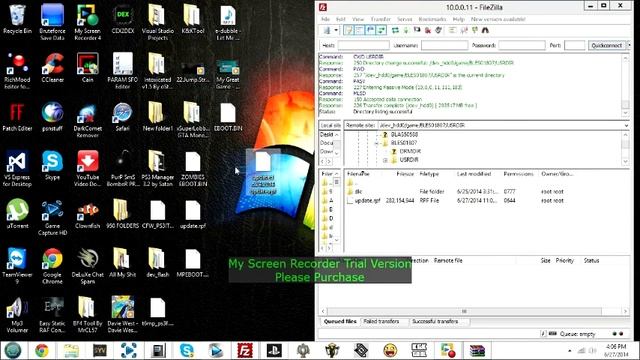Open directory listing filters dialog

point(452,31)
